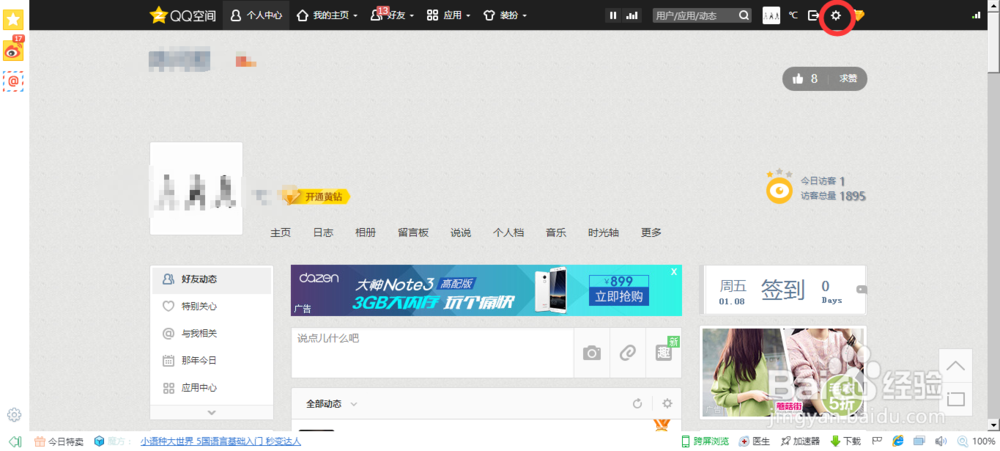Screen dimensions: 1000x451
Task: Click the 加速器 status bar icon
Action: [x=800, y=441]
